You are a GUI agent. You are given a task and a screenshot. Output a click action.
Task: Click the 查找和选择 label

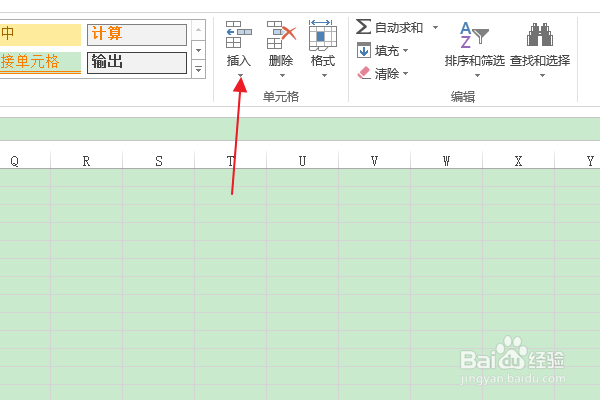point(540,60)
